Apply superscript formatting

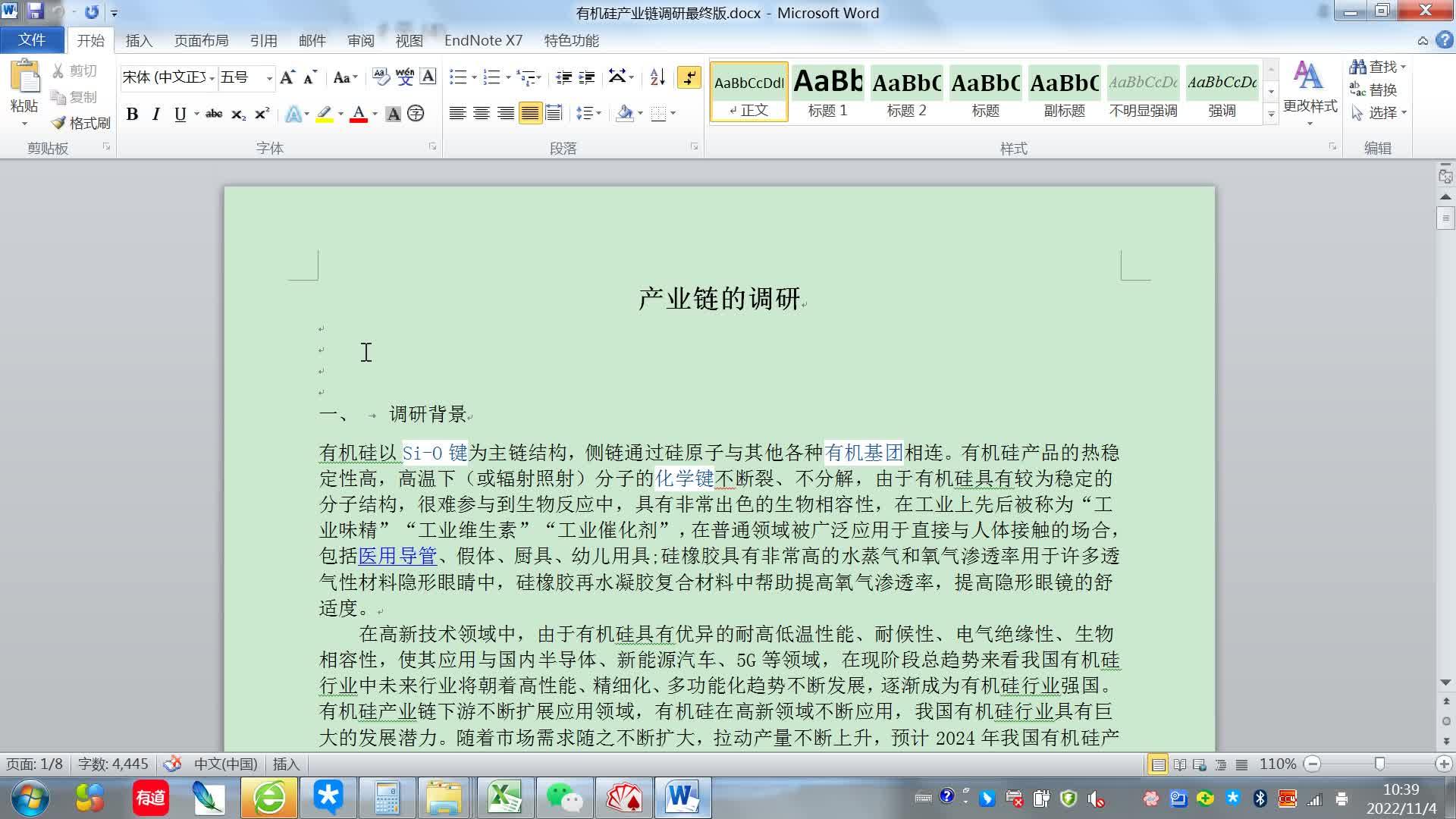coord(262,114)
